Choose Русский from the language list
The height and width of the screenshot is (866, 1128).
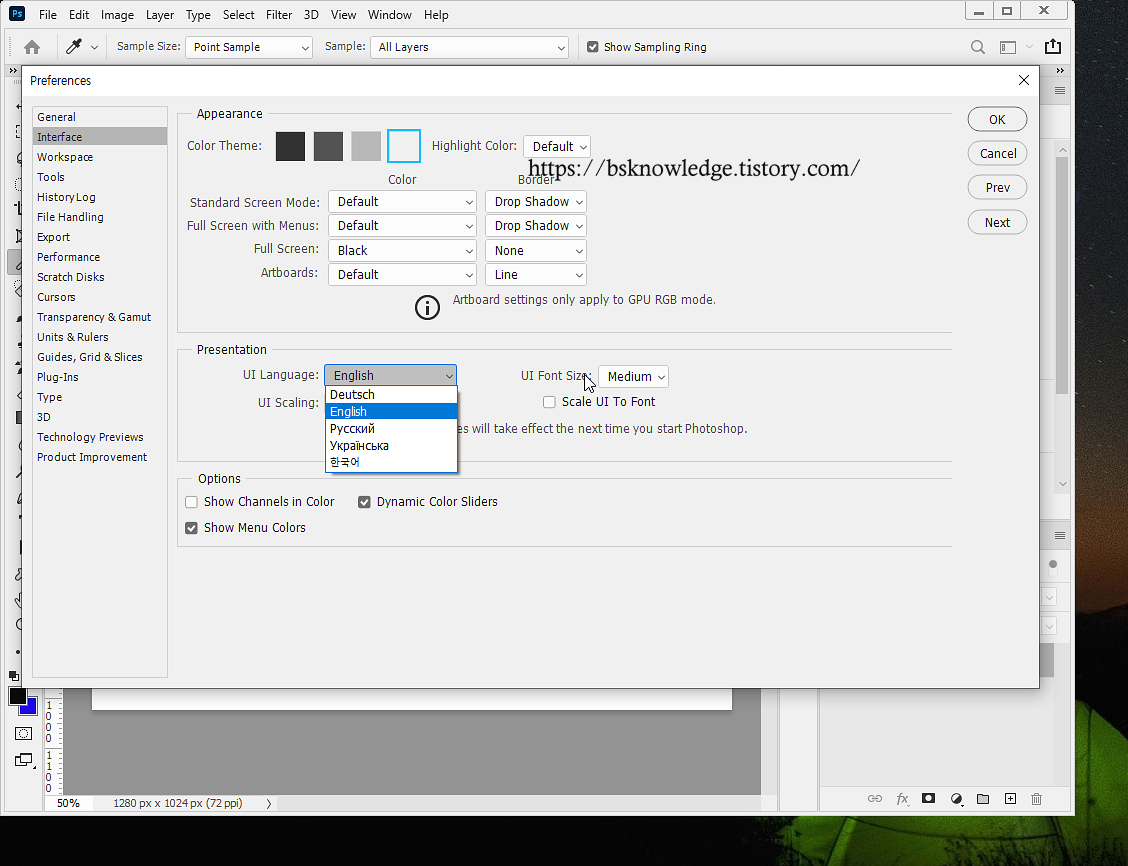point(391,429)
